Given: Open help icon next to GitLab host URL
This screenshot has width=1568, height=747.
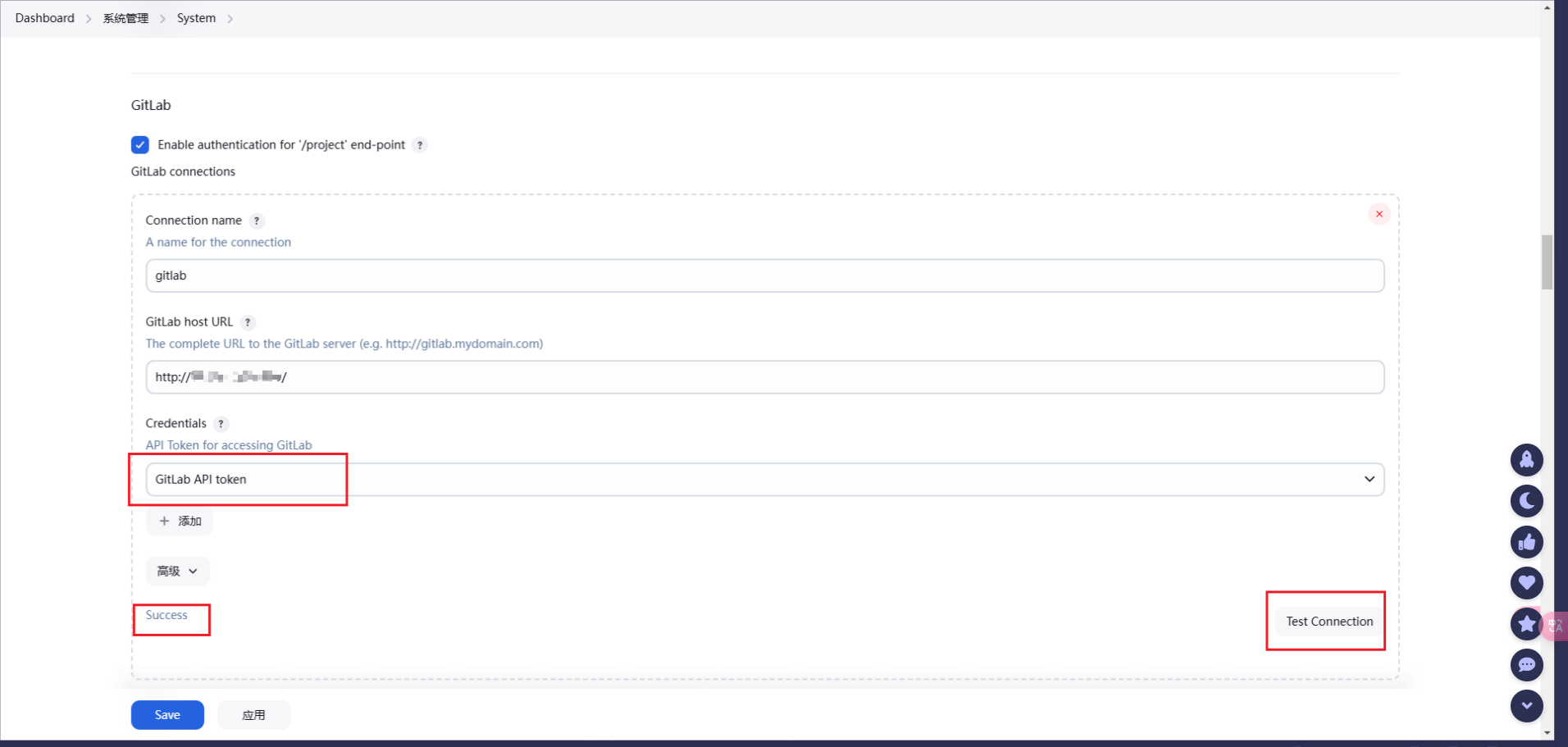Looking at the screenshot, I should [248, 322].
